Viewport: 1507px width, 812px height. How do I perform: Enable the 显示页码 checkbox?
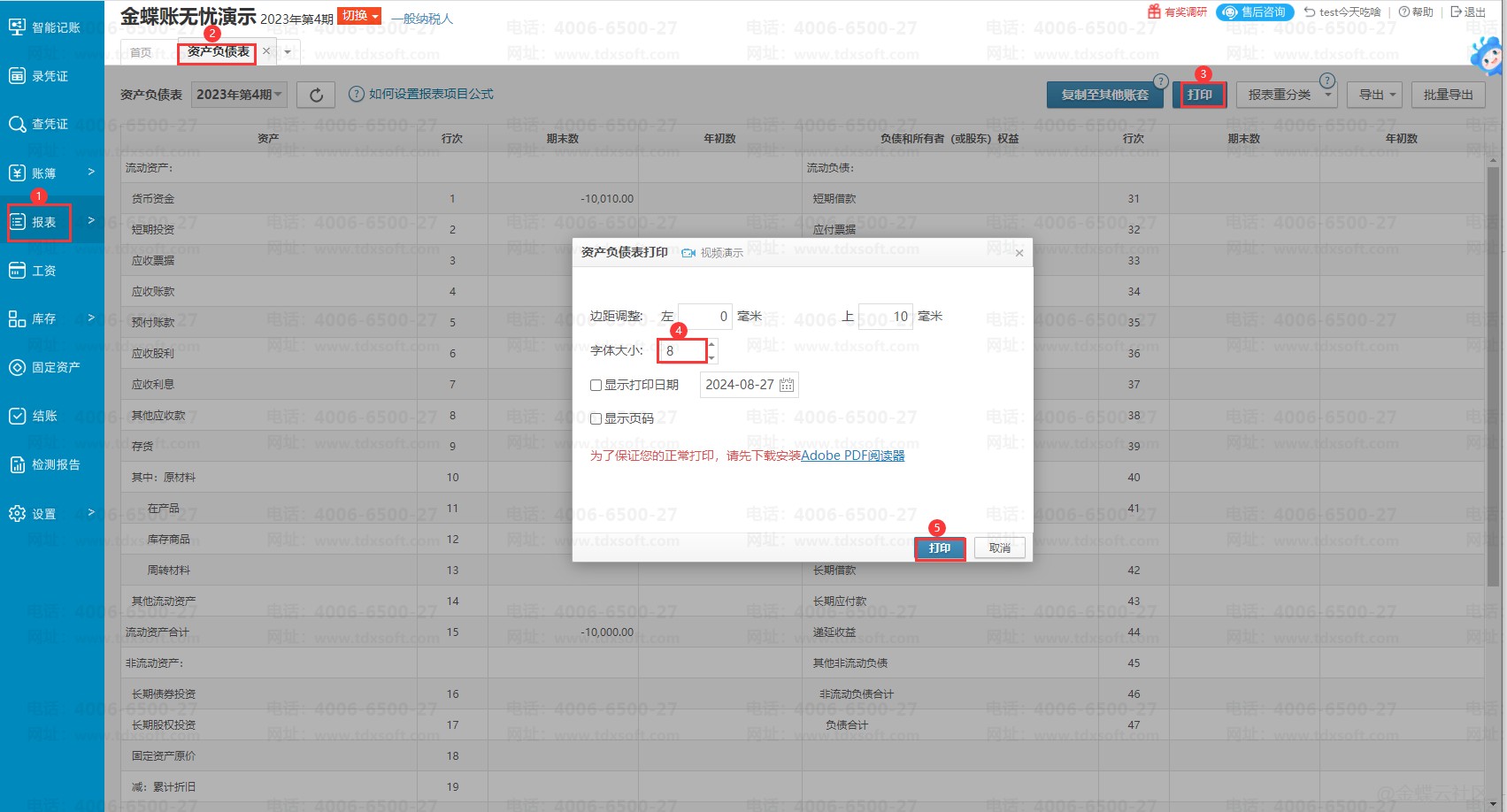coord(596,419)
